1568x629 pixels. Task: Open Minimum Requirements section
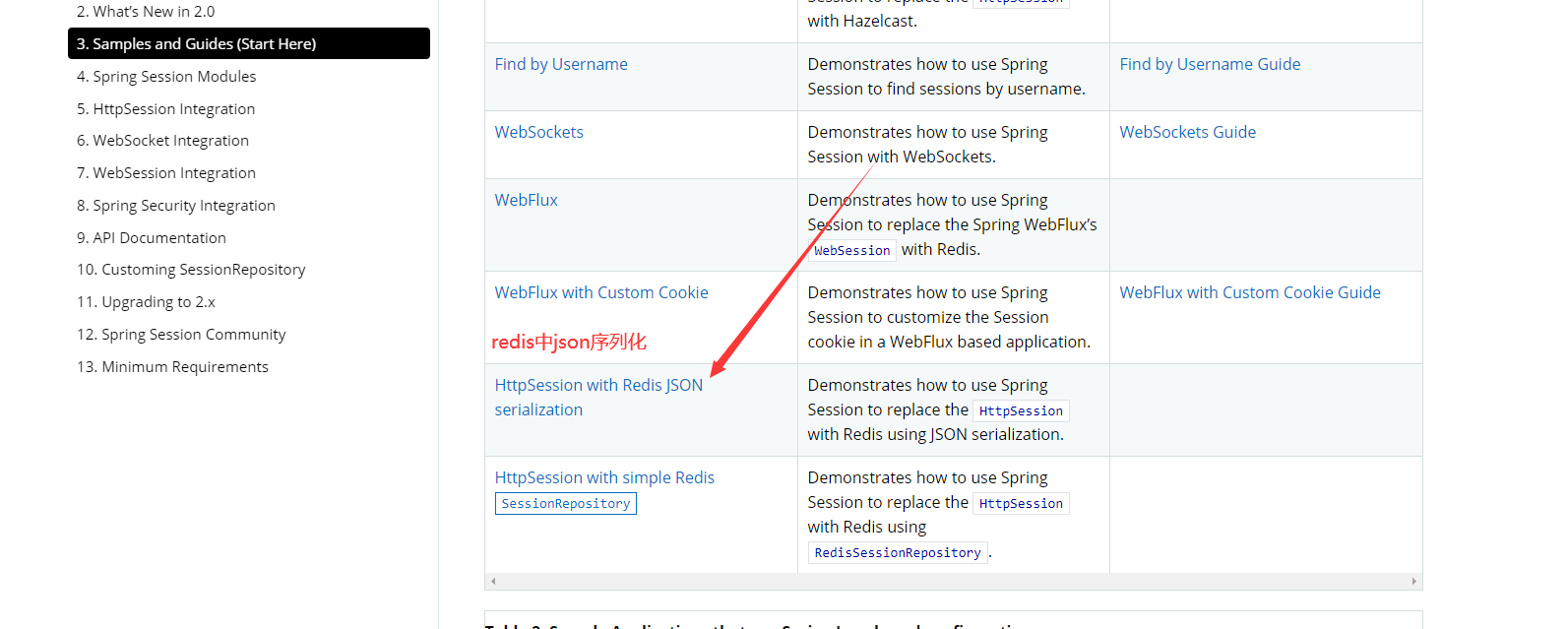[172, 366]
